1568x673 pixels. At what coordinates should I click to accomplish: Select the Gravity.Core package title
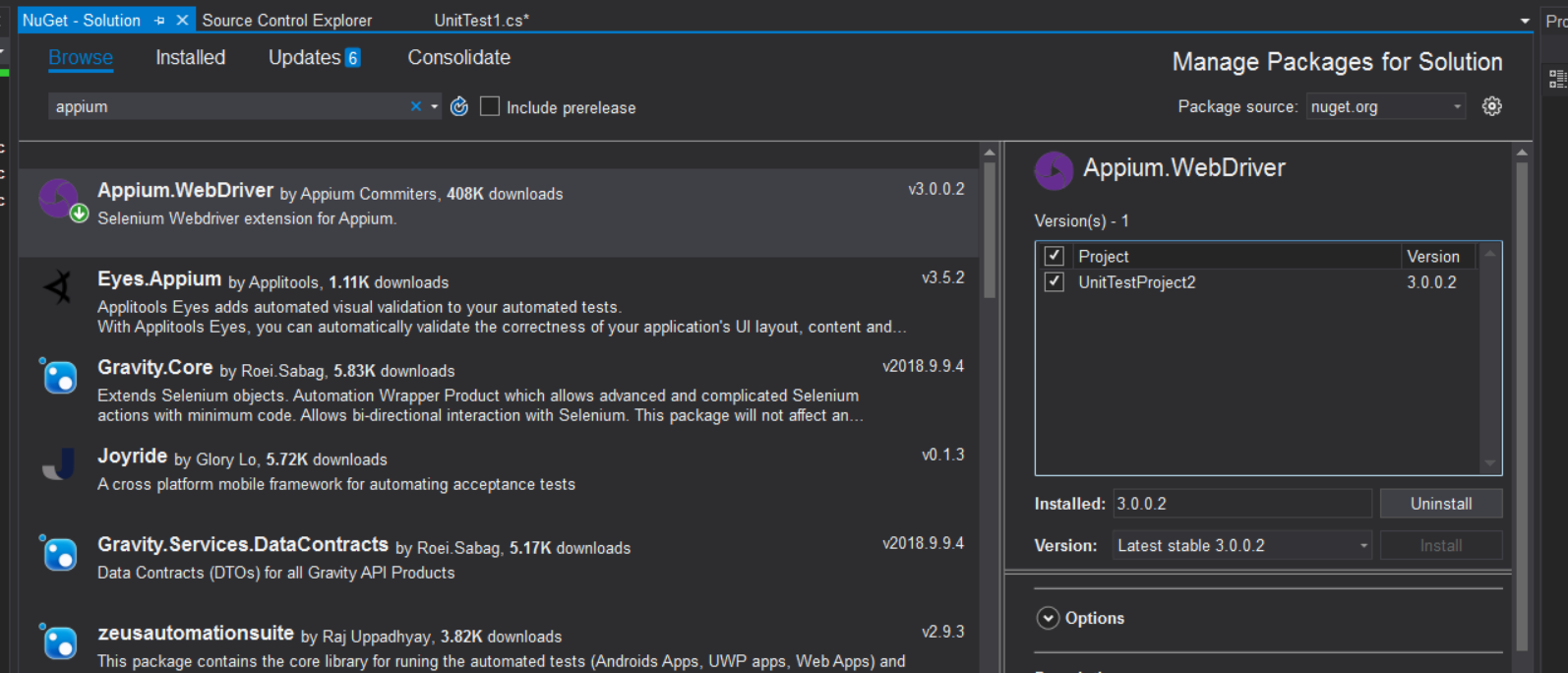(x=154, y=368)
